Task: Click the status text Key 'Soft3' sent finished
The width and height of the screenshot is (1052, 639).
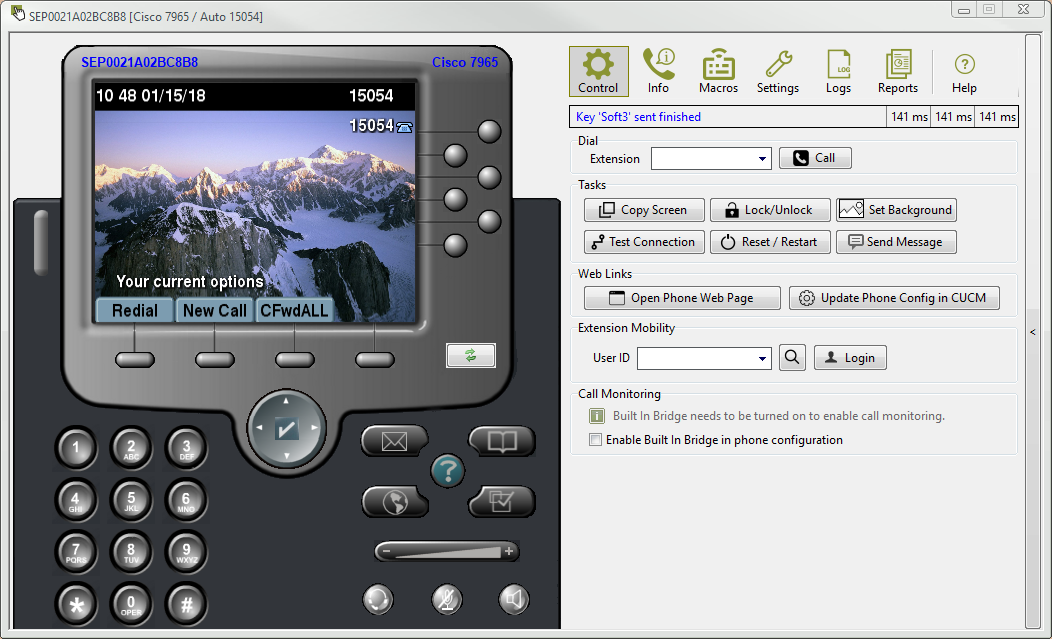Action: [x=638, y=117]
